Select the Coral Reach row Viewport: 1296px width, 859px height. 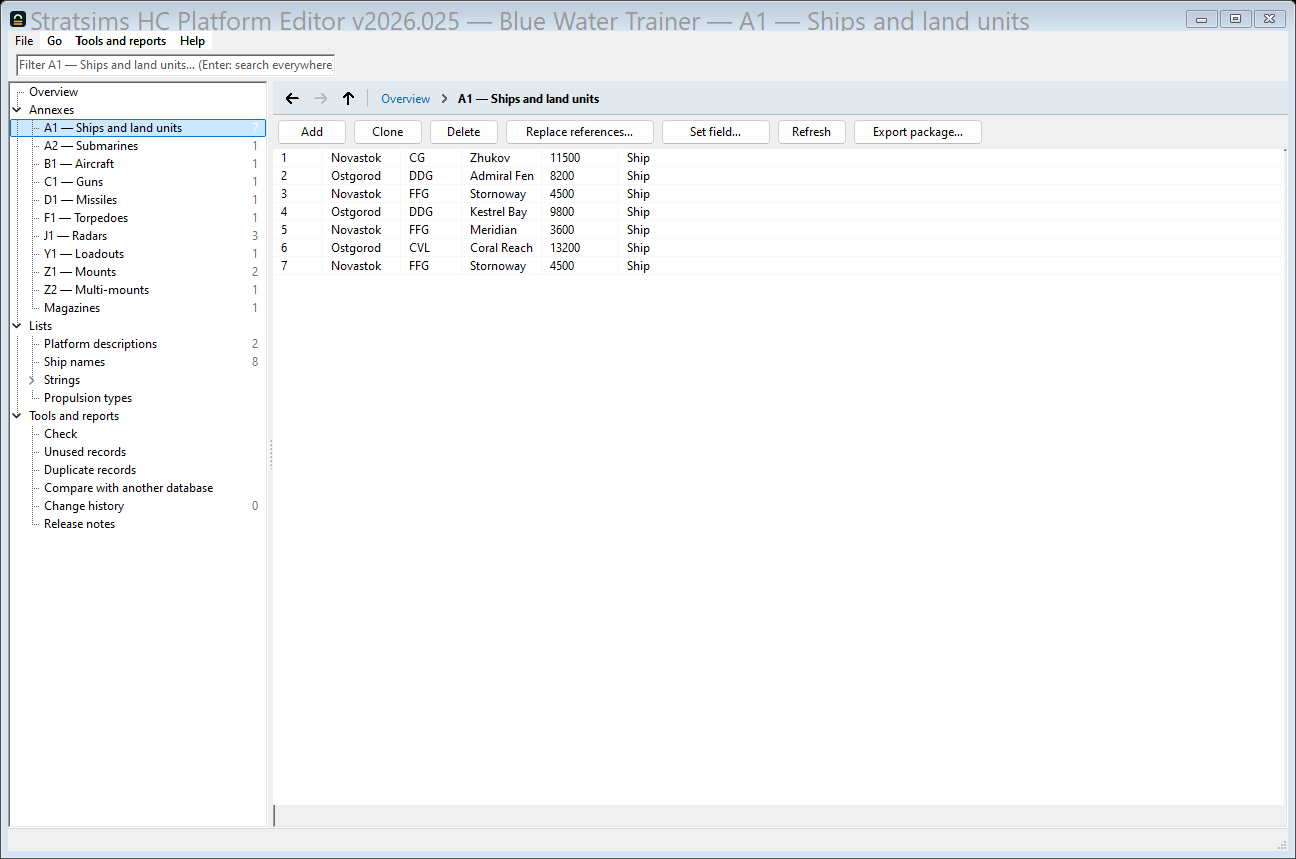click(x=779, y=248)
